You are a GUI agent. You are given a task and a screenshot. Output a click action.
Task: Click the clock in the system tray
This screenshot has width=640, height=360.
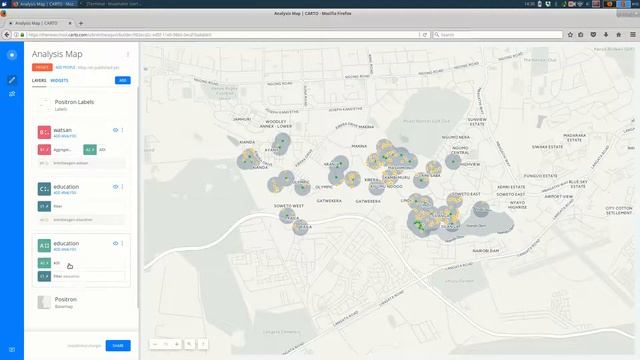click(529, 4)
